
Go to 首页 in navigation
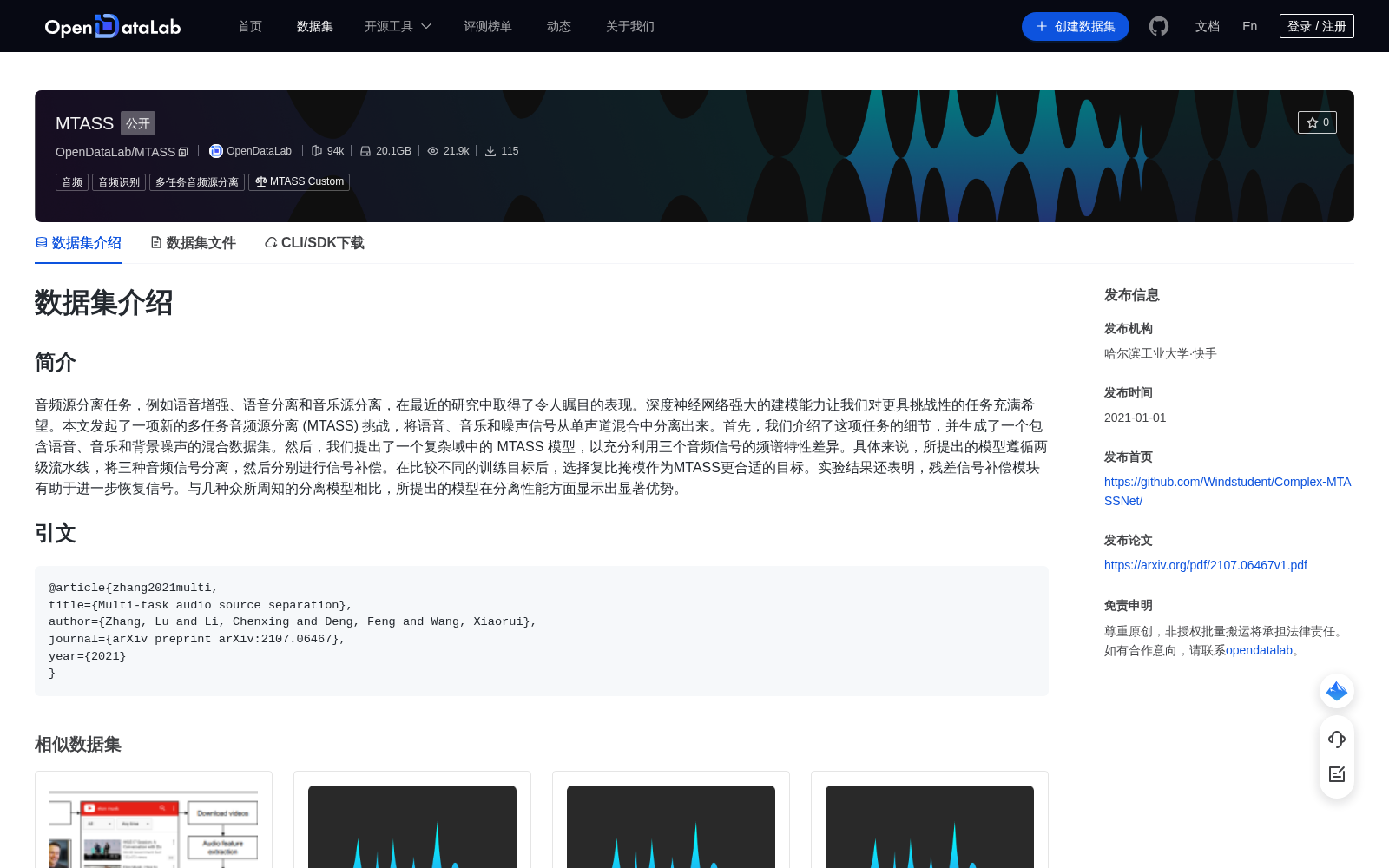pyautogui.click(x=250, y=26)
